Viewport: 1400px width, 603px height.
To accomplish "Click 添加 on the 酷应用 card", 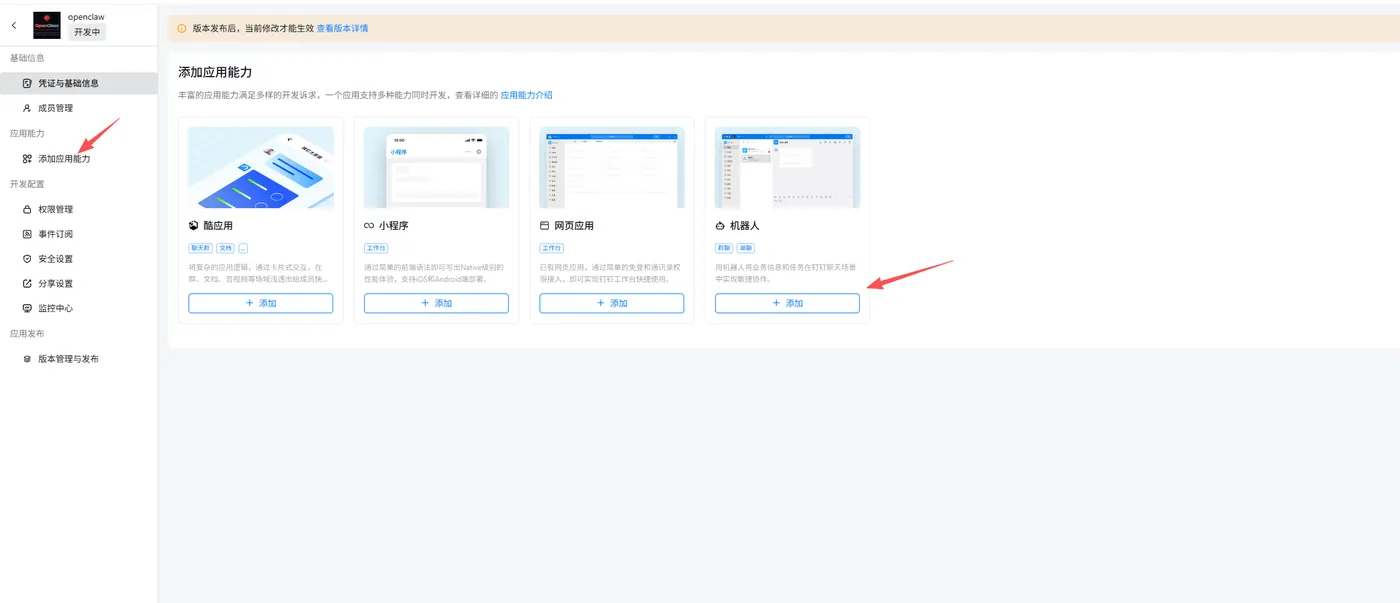I will 260,303.
